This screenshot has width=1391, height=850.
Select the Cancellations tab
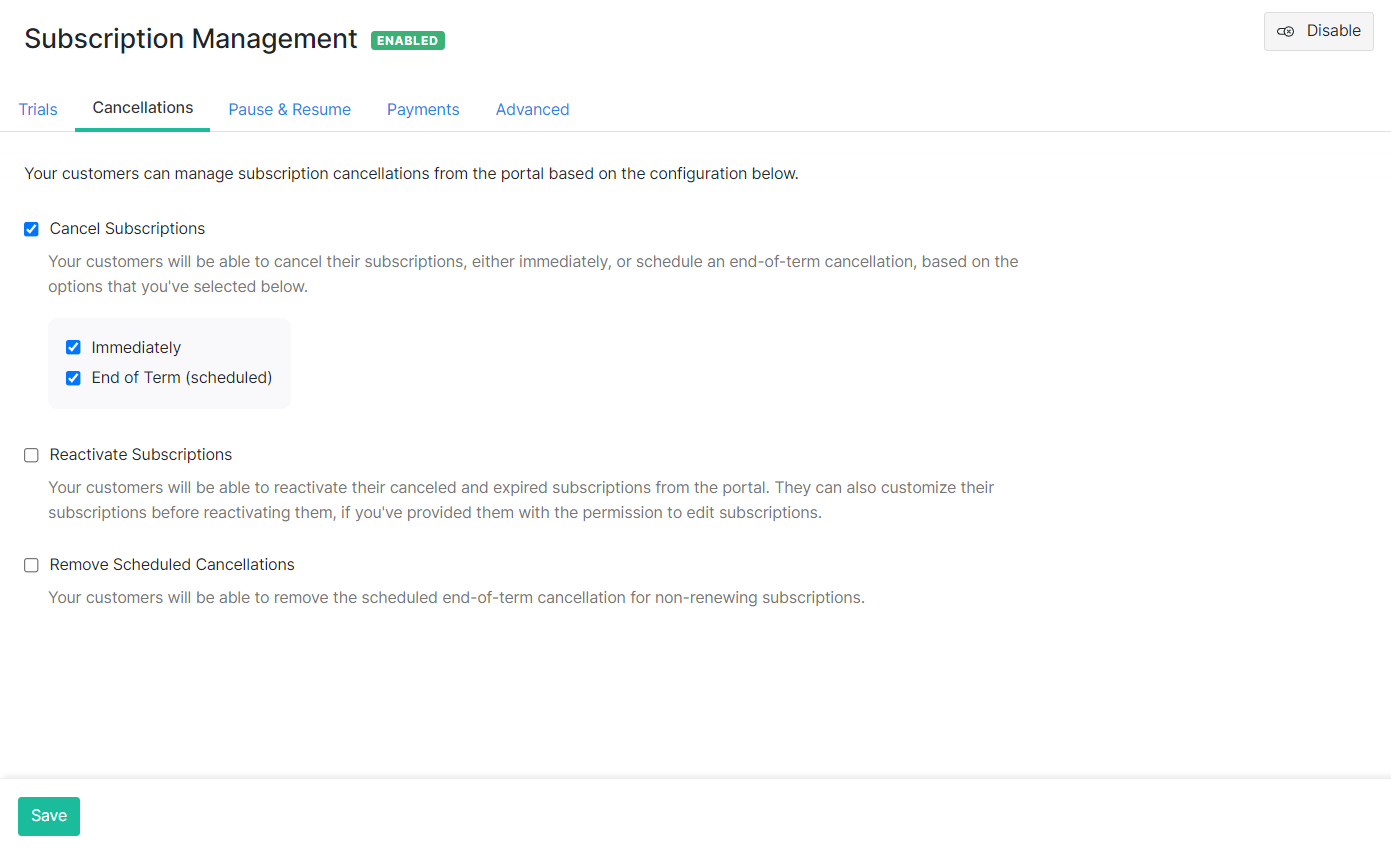point(142,107)
